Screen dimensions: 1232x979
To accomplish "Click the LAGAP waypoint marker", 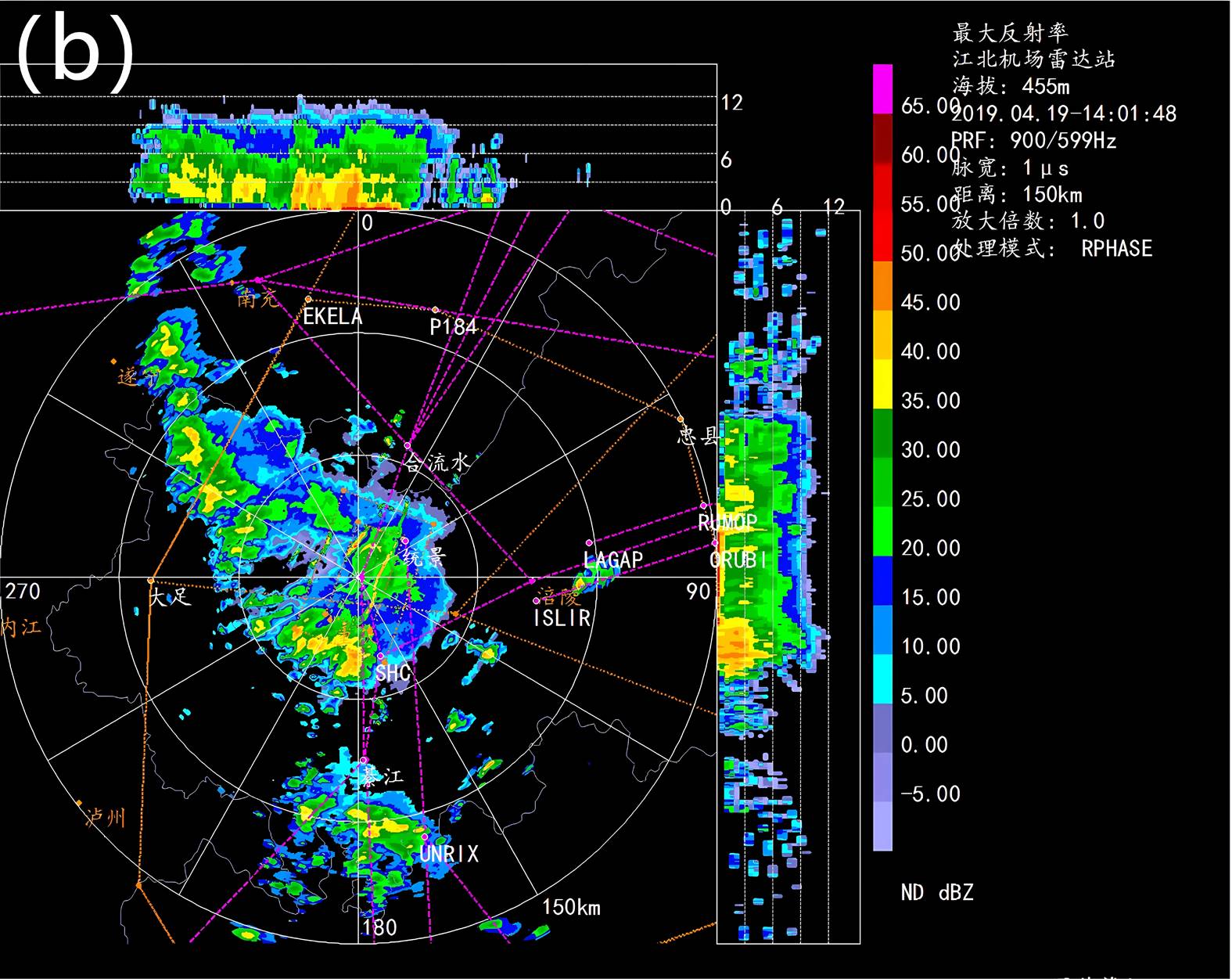I will click(589, 542).
